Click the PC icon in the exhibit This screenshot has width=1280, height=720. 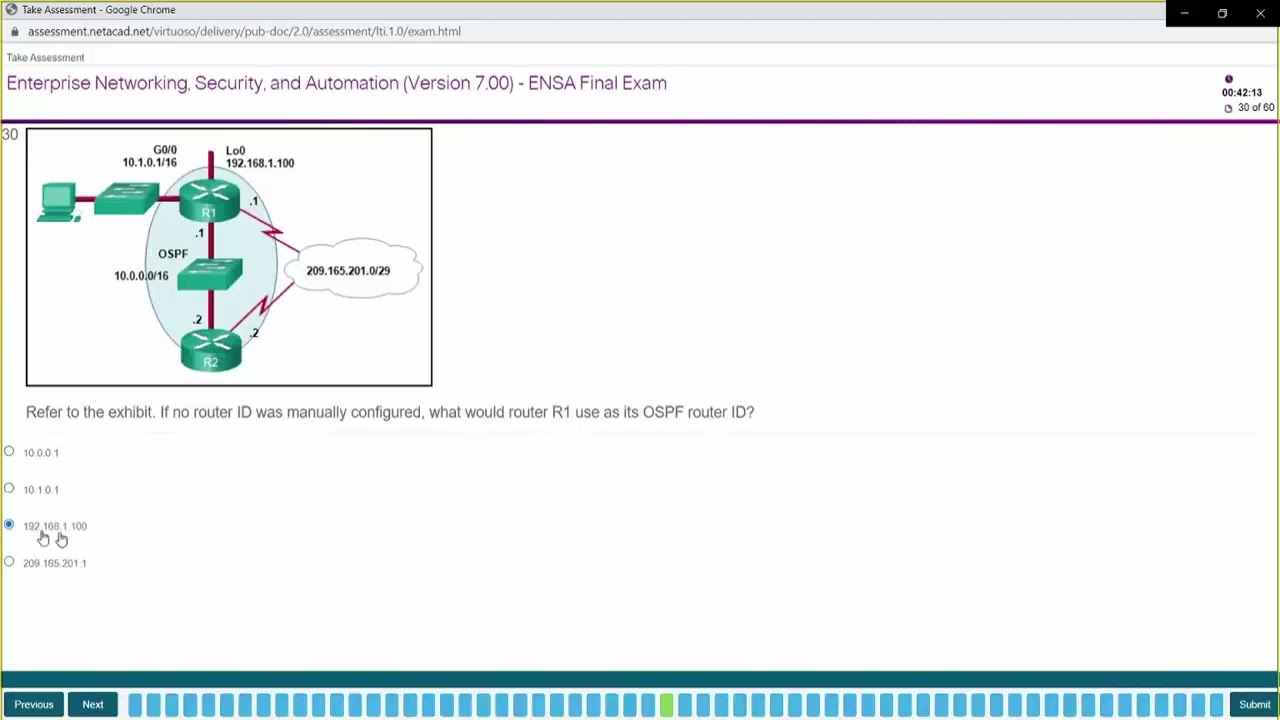tap(58, 201)
